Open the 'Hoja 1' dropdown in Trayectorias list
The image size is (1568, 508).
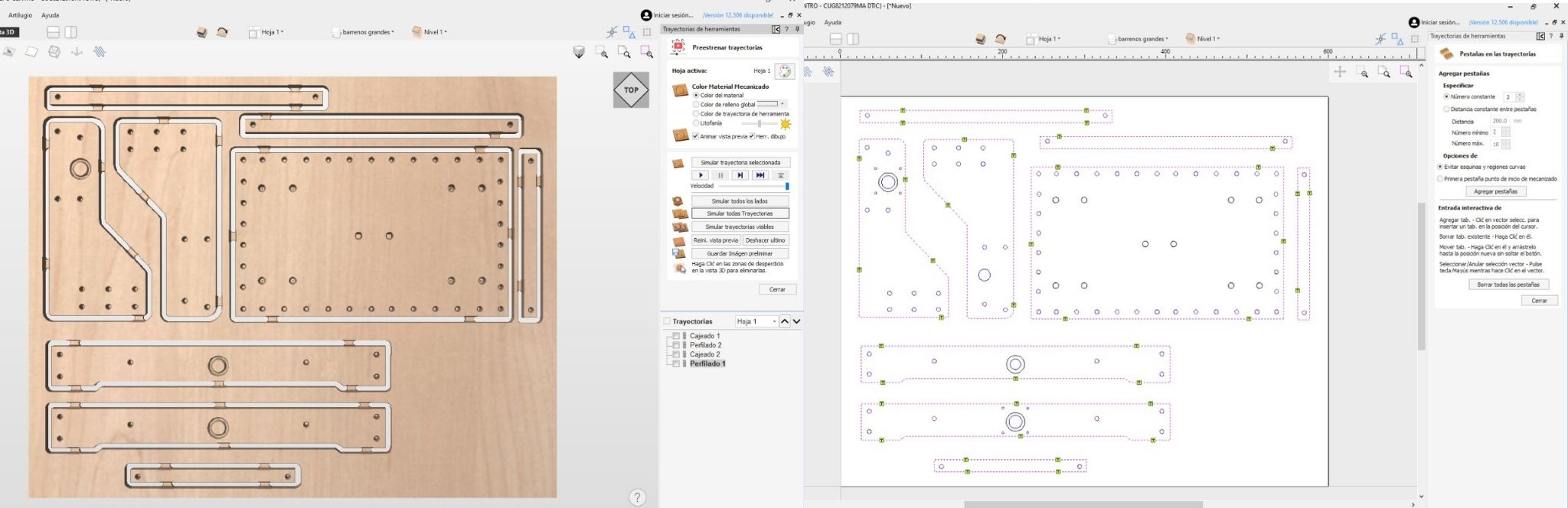coord(756,321)
